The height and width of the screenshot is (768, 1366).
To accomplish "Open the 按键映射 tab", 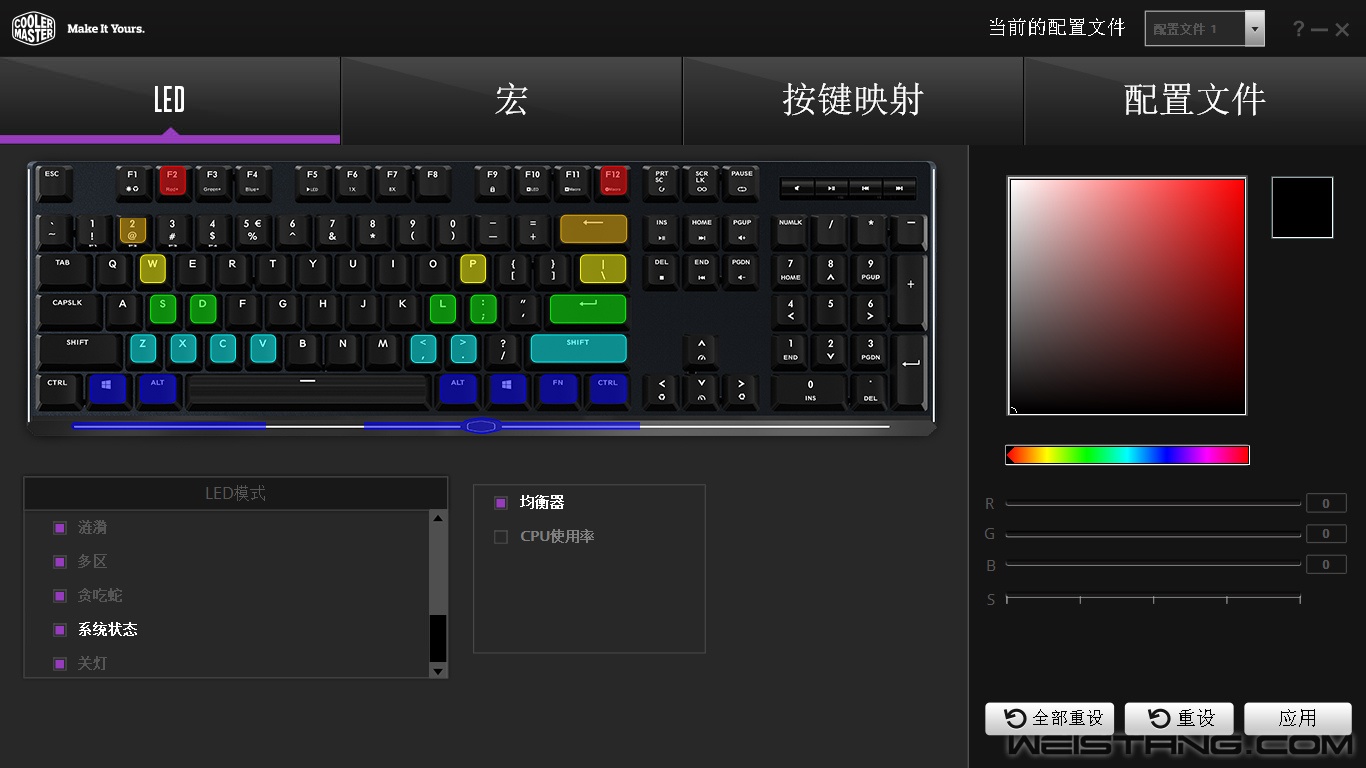I will (x=852, y=100).
